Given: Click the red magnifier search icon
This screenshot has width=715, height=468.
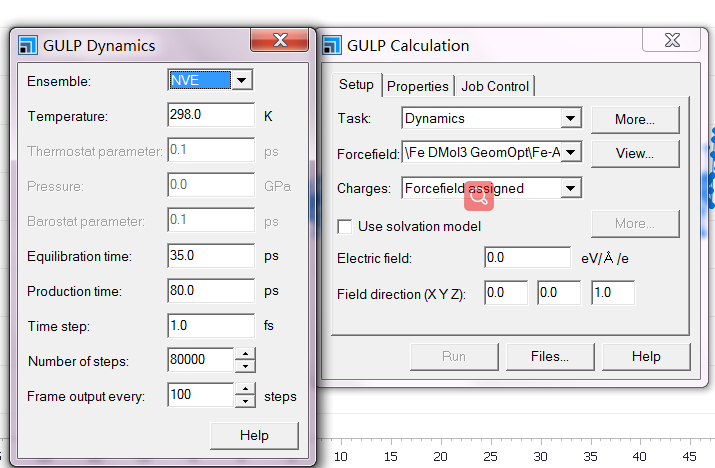Looking at the screenshot, I should click(x=479, y=197).
